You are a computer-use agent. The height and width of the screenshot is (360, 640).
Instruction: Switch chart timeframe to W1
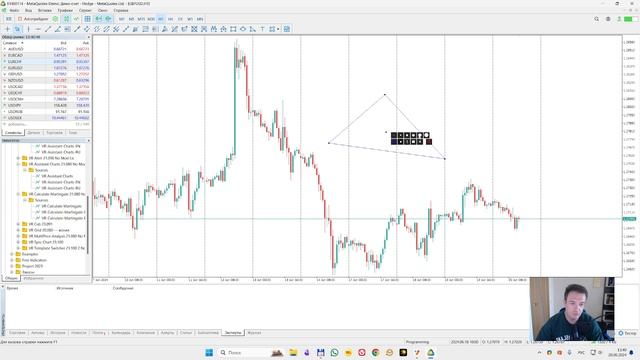[190, 19]
